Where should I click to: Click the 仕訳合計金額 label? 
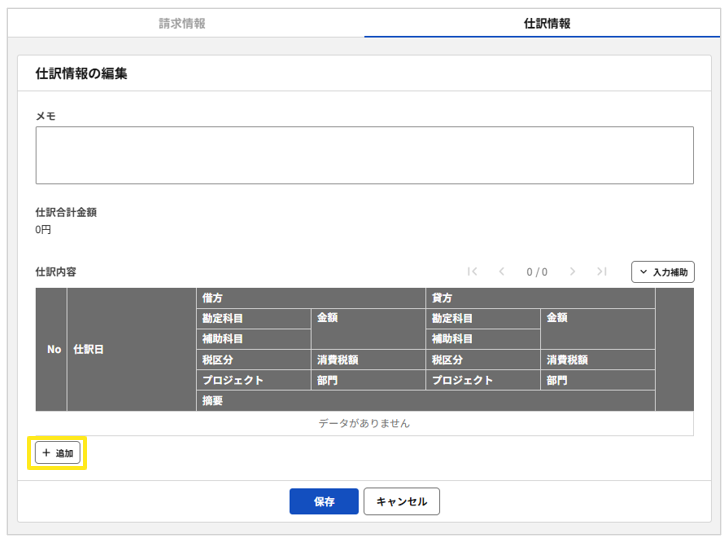[66, 212]
